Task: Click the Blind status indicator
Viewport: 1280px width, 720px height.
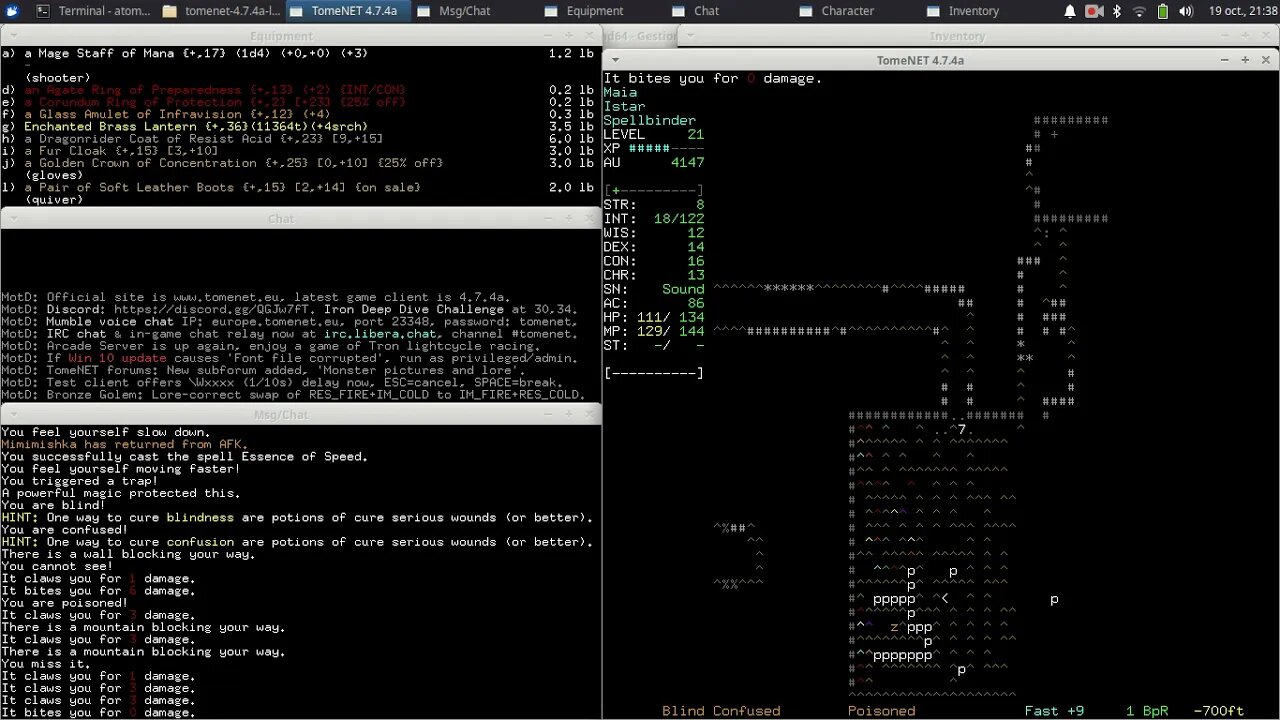Action: 683,711
